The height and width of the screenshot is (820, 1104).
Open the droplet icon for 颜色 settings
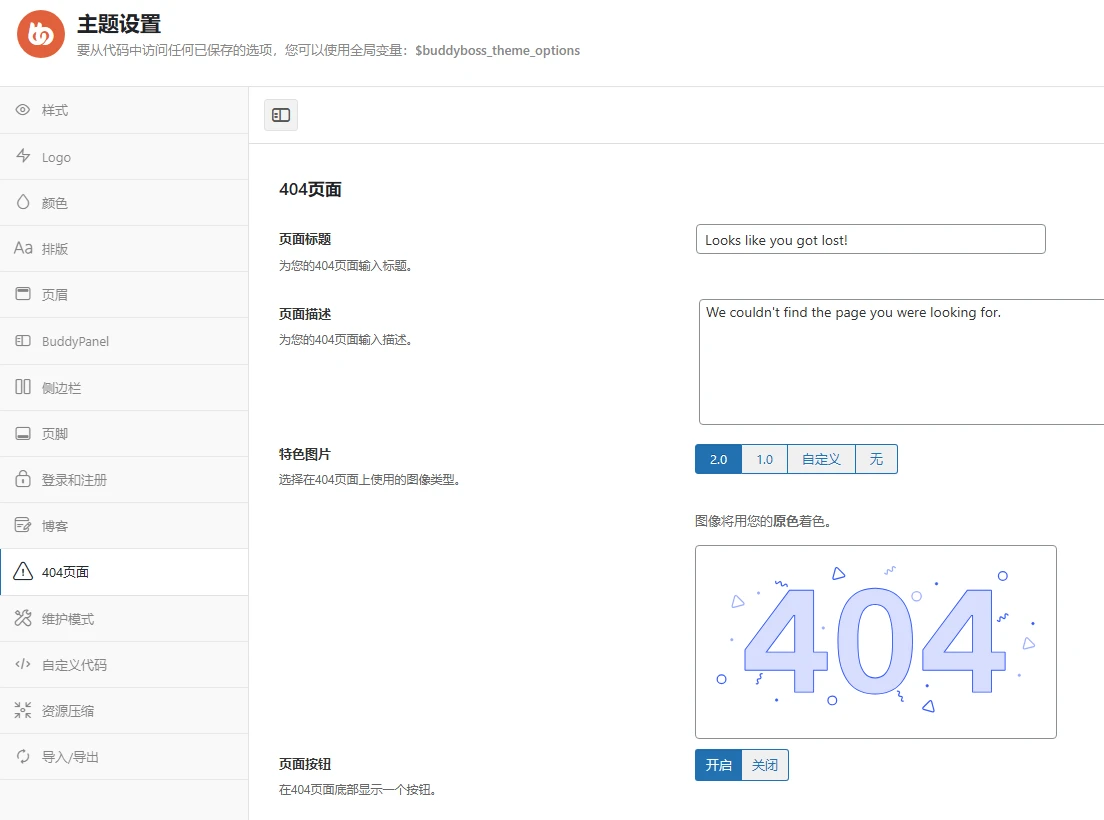24,202
